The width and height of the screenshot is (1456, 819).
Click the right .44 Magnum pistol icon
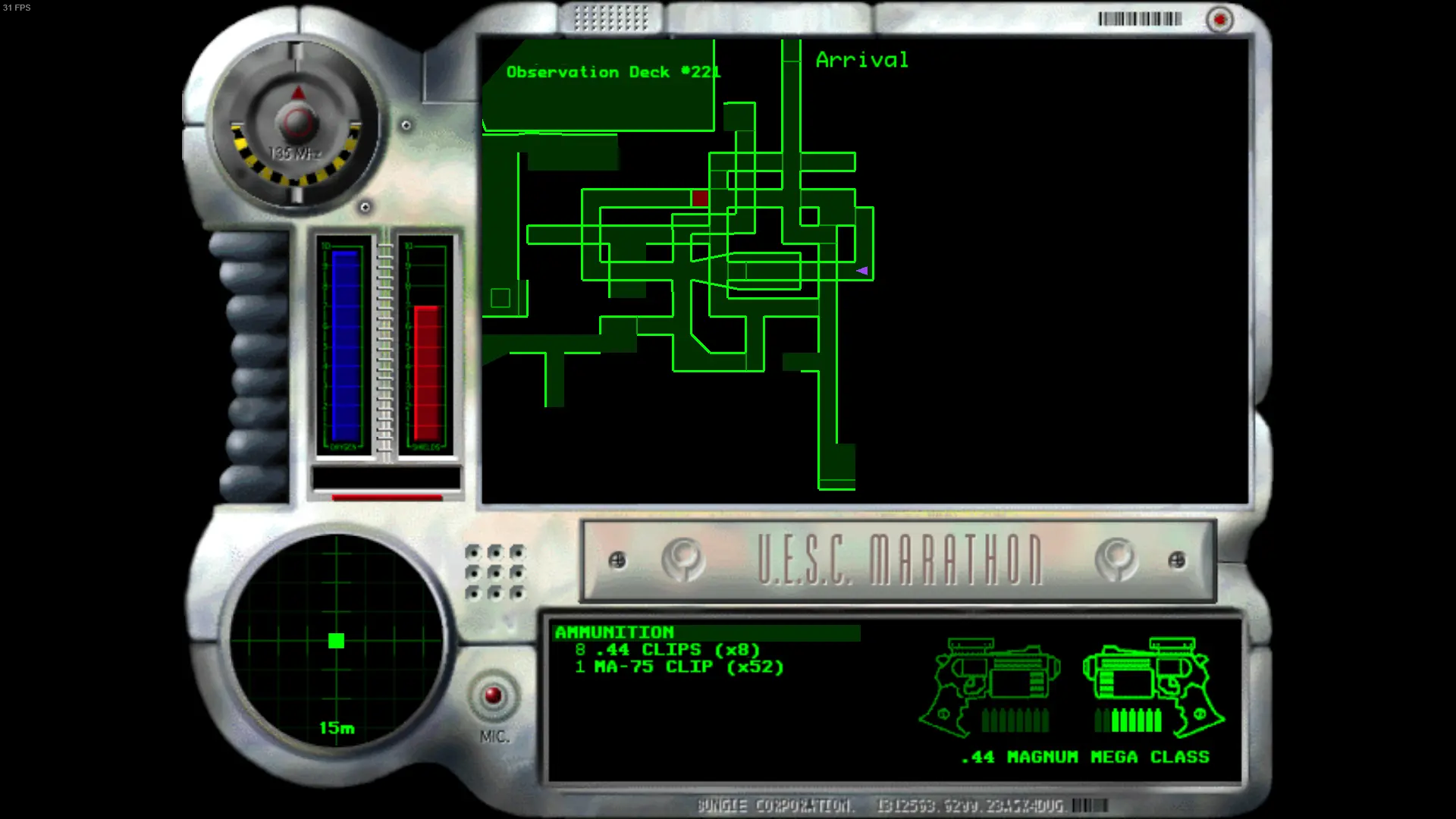[1153, 687]
